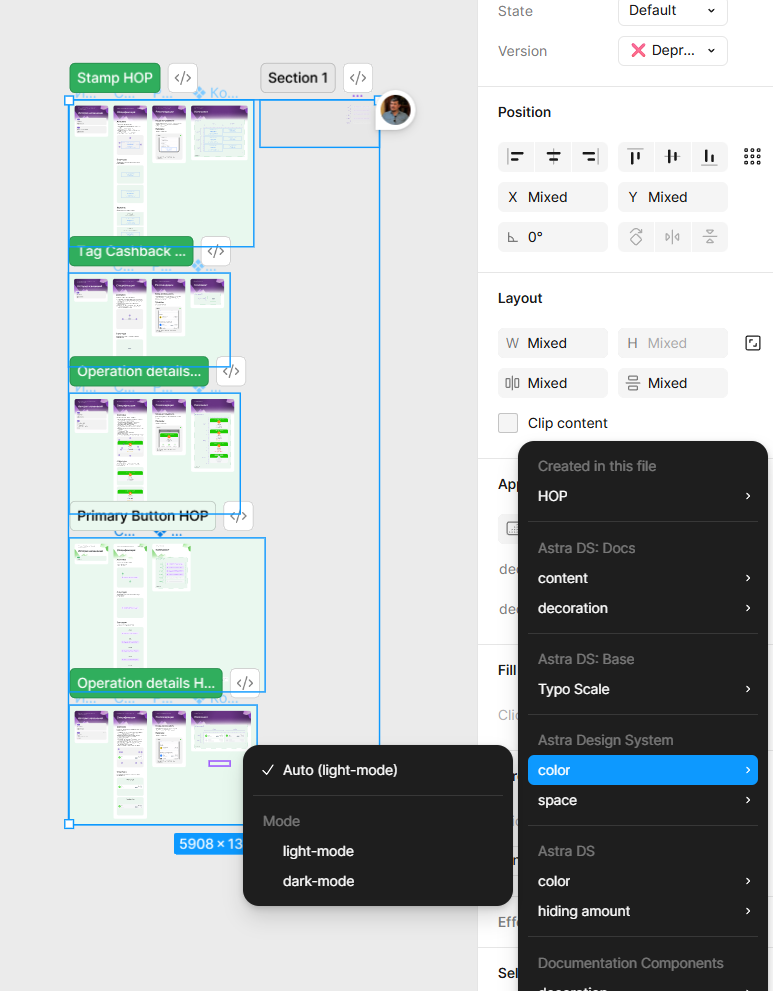Click the X position field
The image size is (773, 991).
tap(553, 197)
